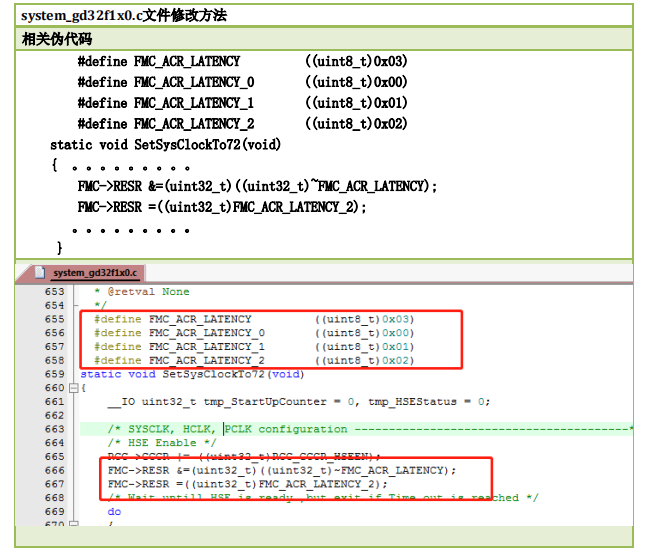Switch to the system_gd32f1x0.c editor tab
This screenshot has height=550, width=647.
pyautogui.click(x=94, y=272)
